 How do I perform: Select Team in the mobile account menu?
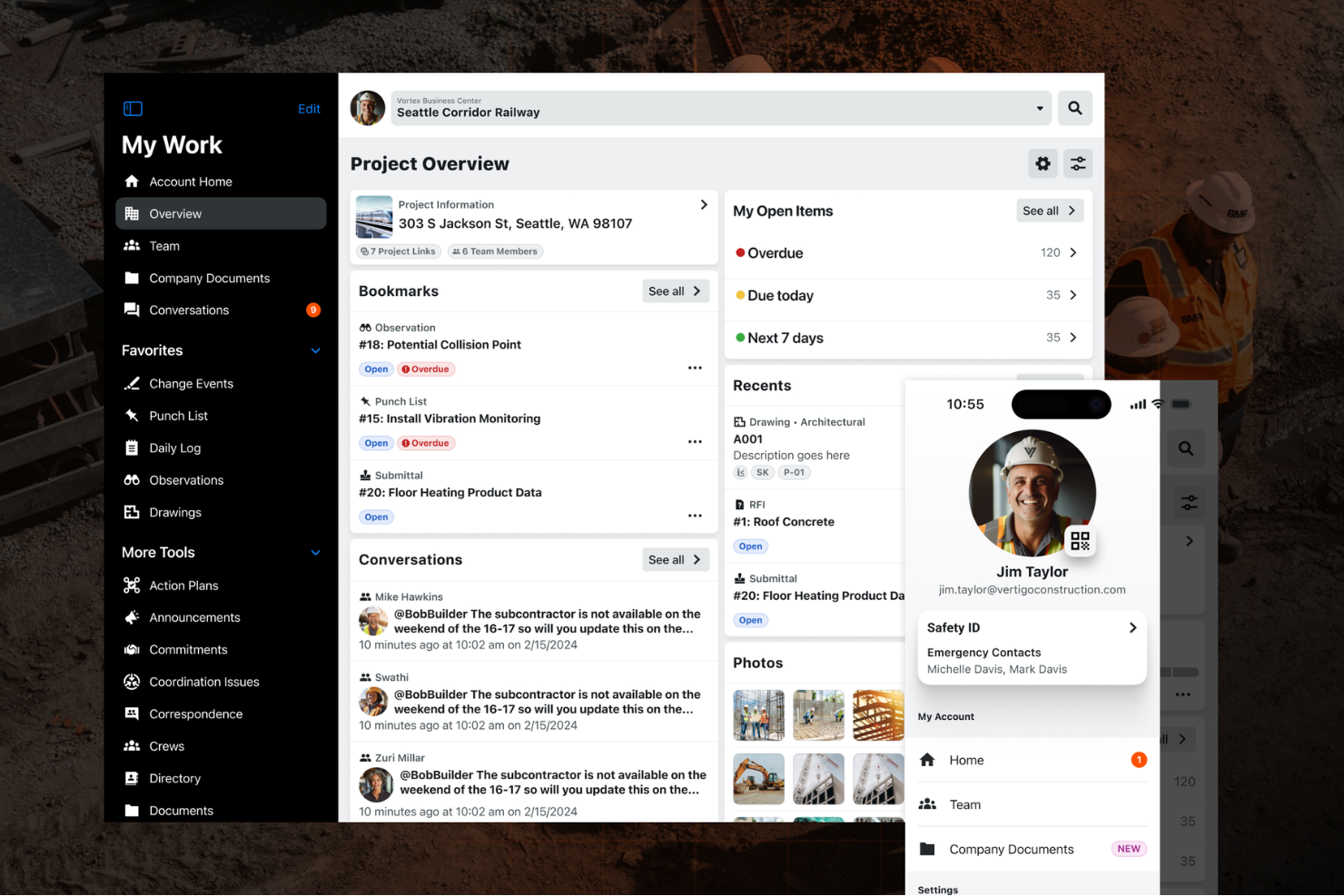[x=964, y=804]
